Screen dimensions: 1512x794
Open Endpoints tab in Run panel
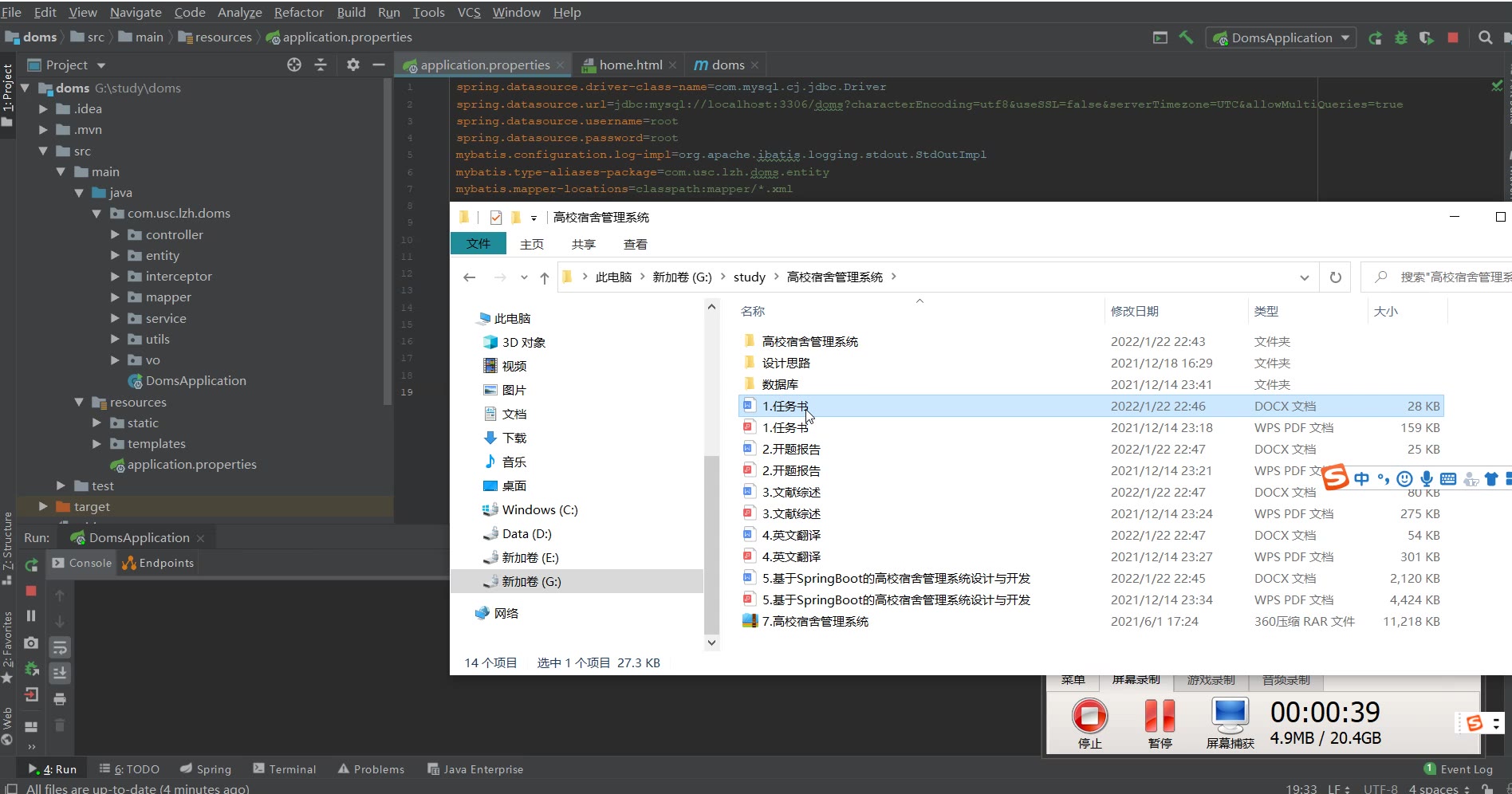(159, 563)
